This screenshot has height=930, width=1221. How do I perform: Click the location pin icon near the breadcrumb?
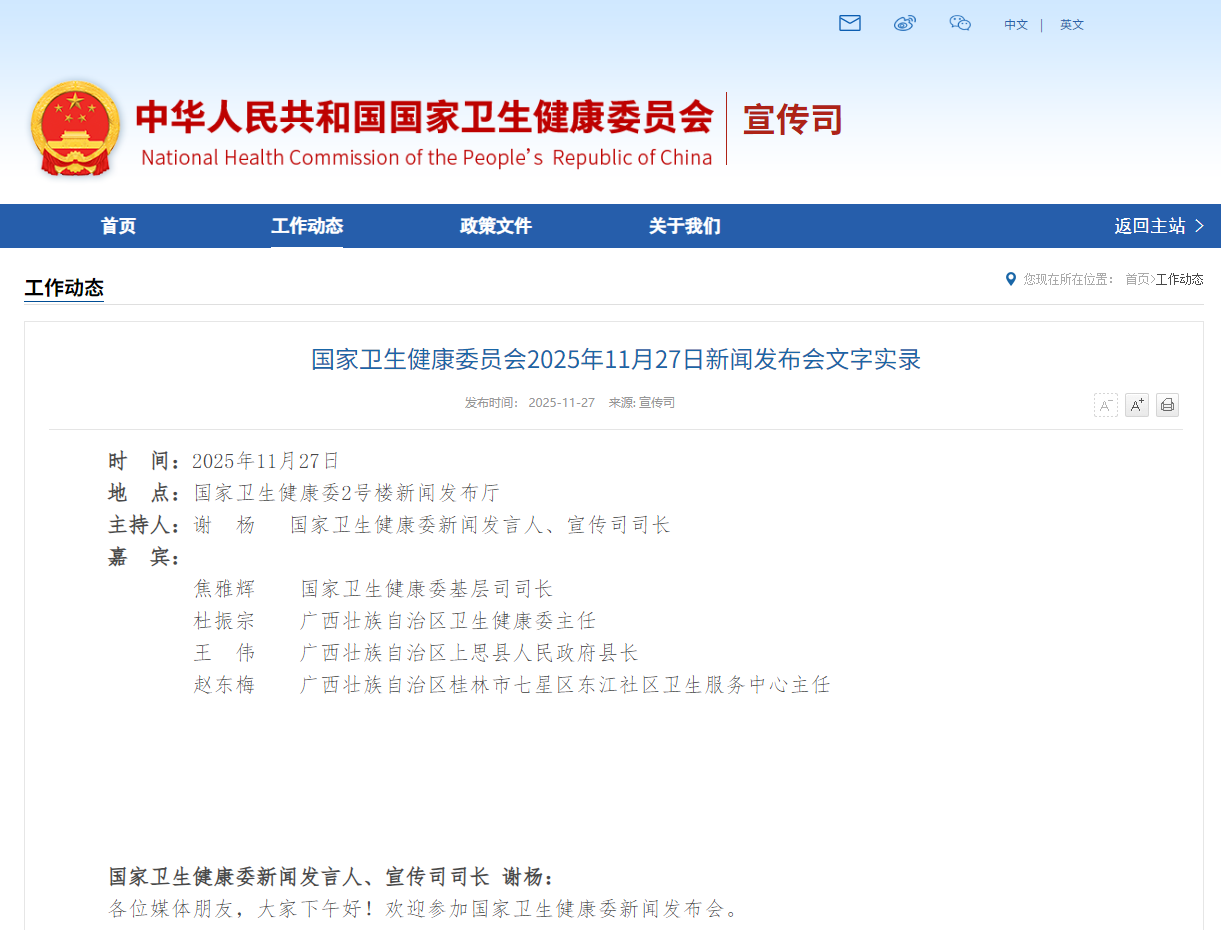(1010, 279)
